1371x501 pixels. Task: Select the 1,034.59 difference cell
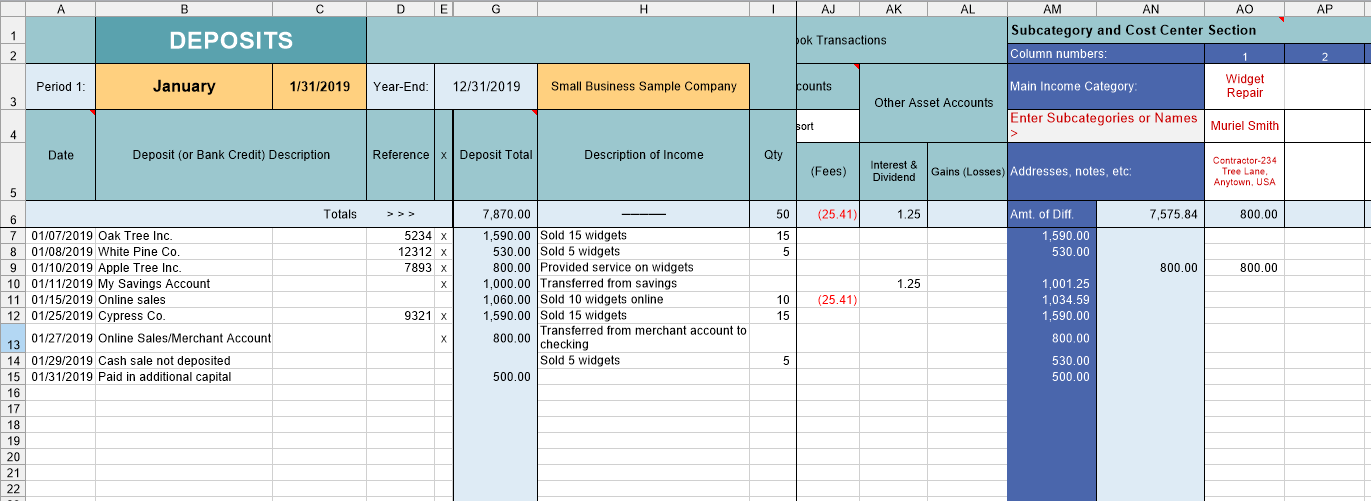tap(1052, 300)
